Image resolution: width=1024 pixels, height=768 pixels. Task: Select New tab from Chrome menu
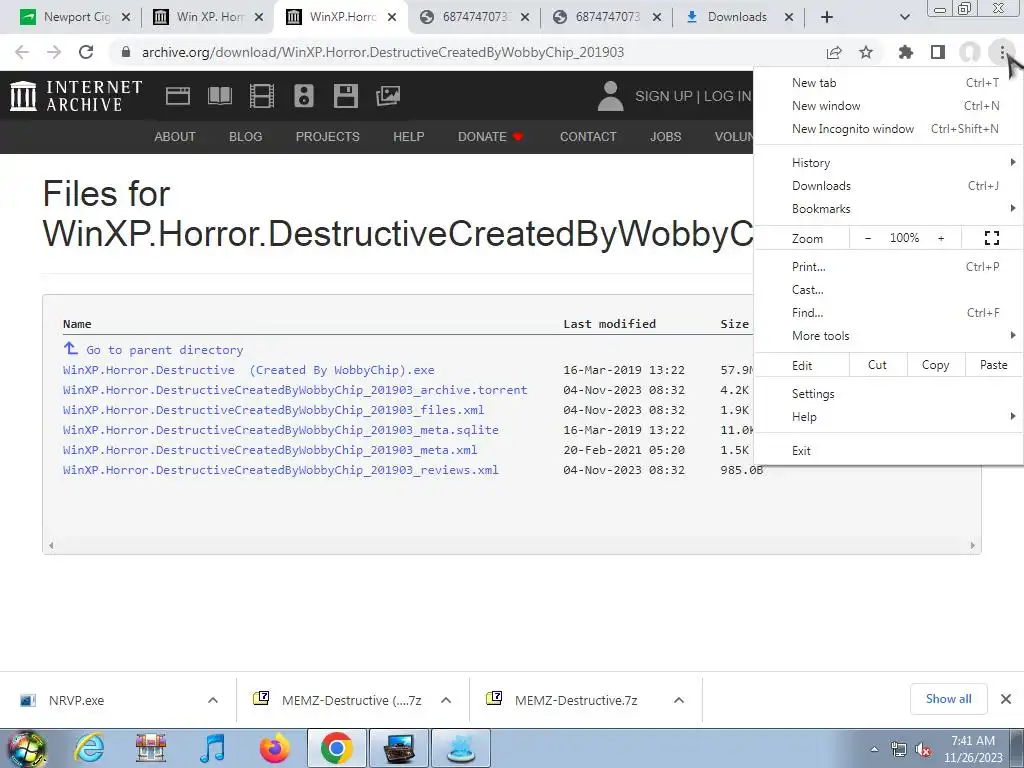pyautogui.click(x=888, y=83)
